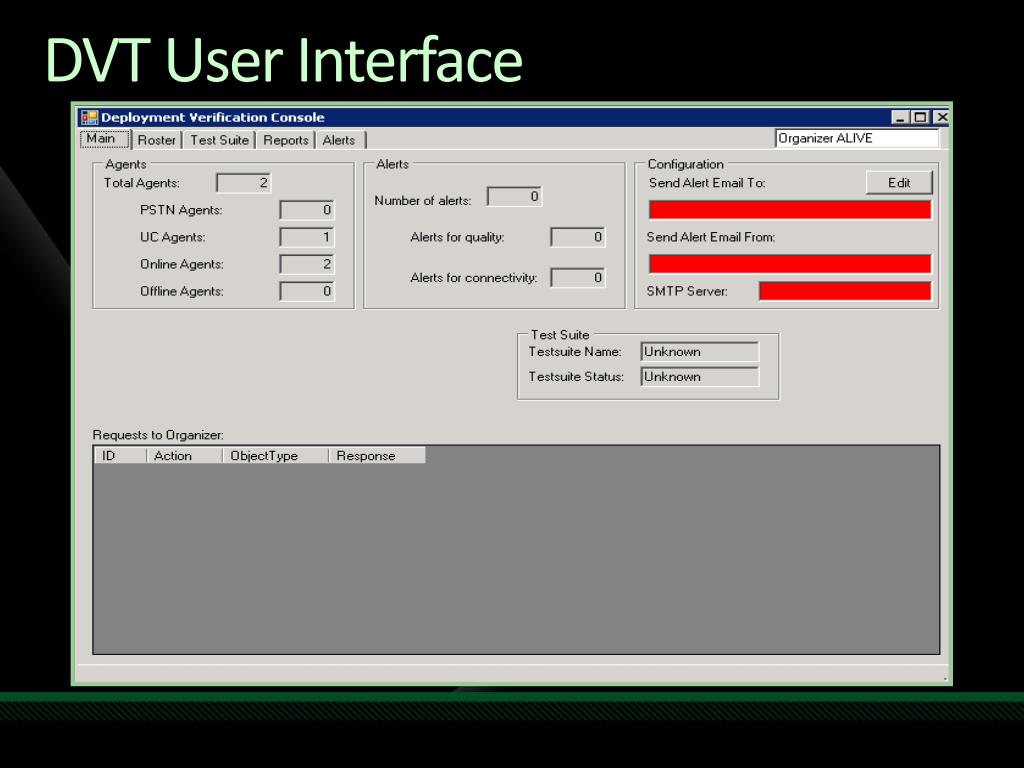Select the Testsuite Name field
The height and width of the screenshot is (768, 1024).
coord(699,352)
